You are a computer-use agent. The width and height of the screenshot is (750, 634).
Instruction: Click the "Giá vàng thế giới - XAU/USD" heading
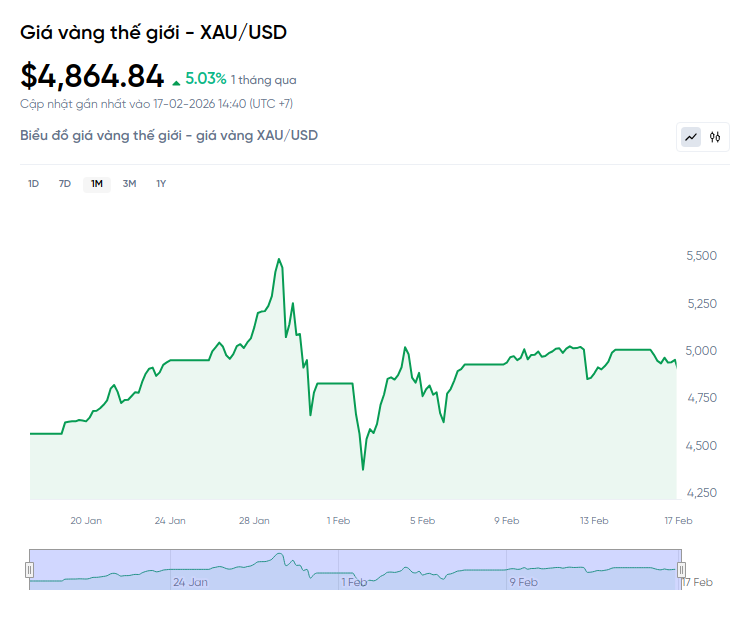153,32
